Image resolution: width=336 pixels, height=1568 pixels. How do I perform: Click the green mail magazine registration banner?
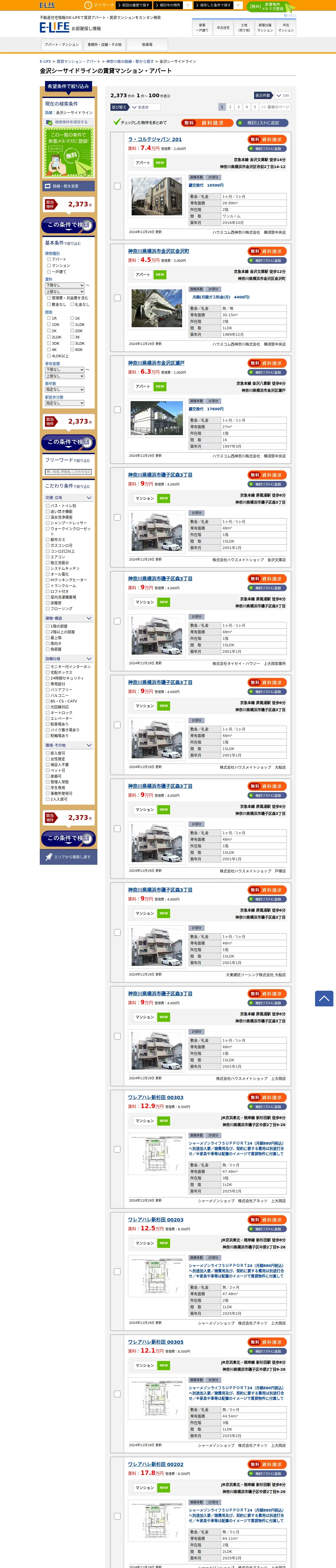click(68, 152)
